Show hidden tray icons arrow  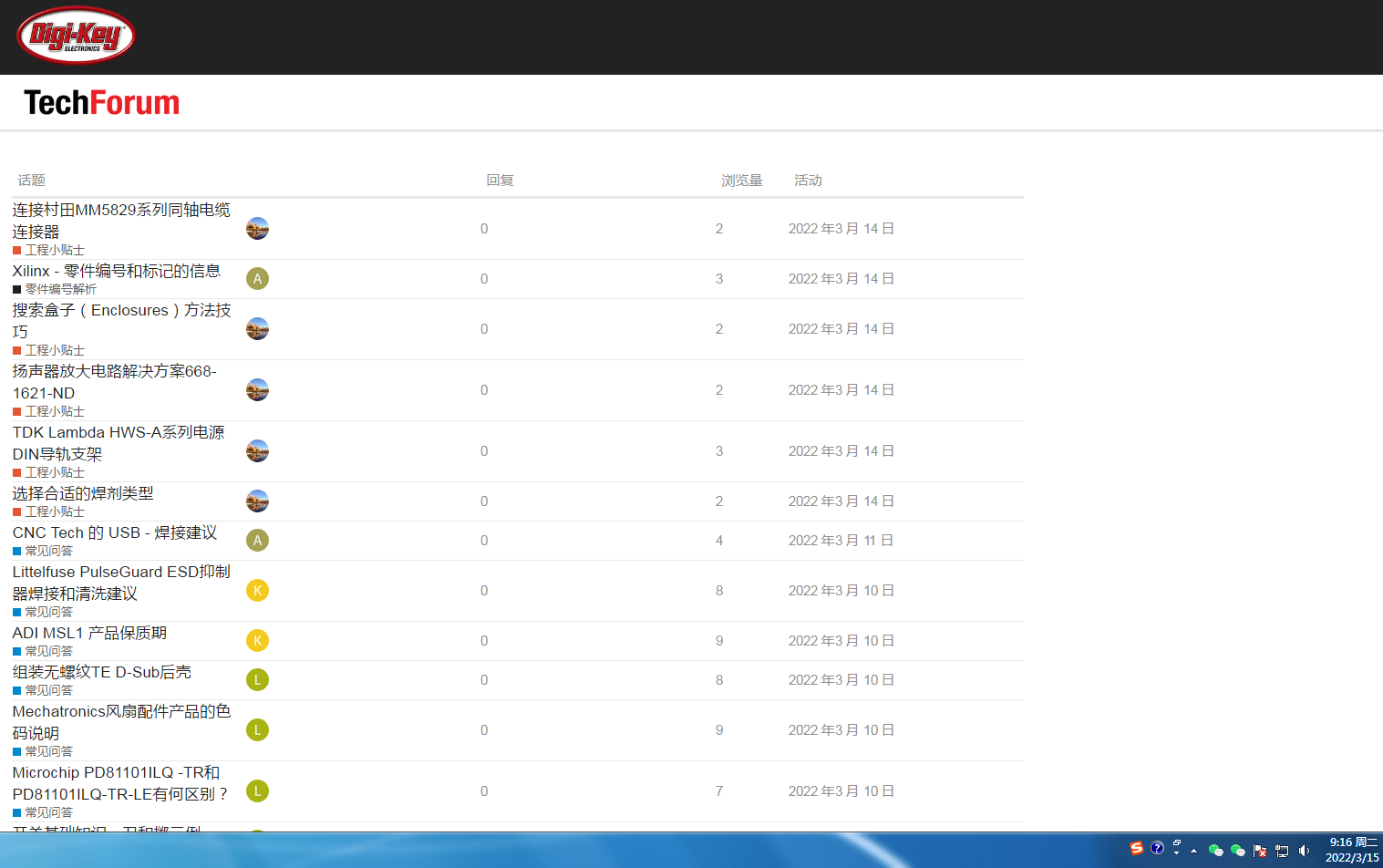pos(1193,851)
